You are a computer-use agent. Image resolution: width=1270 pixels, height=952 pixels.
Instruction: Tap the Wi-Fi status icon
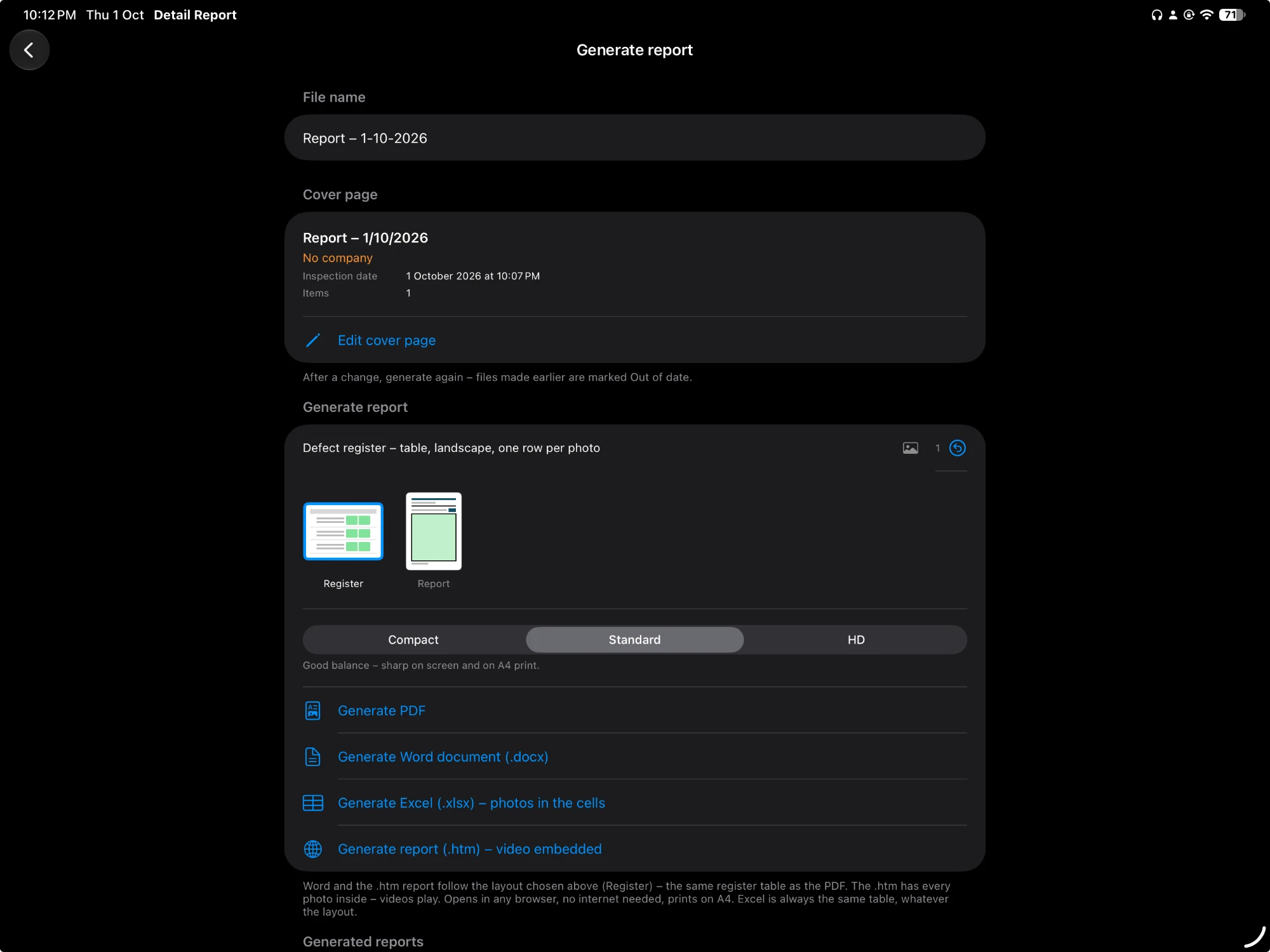coord(1206,15)
